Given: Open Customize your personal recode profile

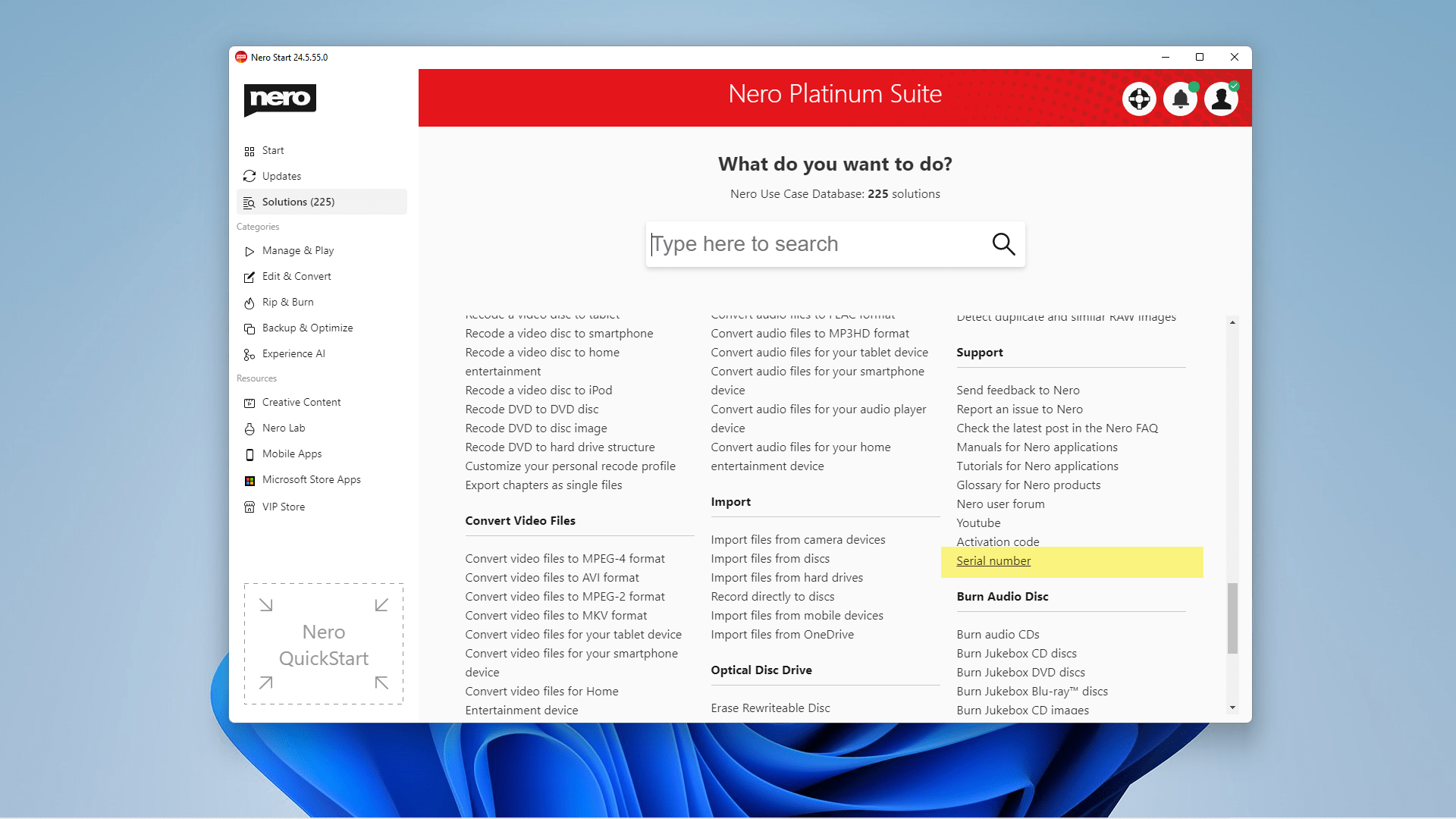Looking at the screenshot, I should tap(570, 466).
